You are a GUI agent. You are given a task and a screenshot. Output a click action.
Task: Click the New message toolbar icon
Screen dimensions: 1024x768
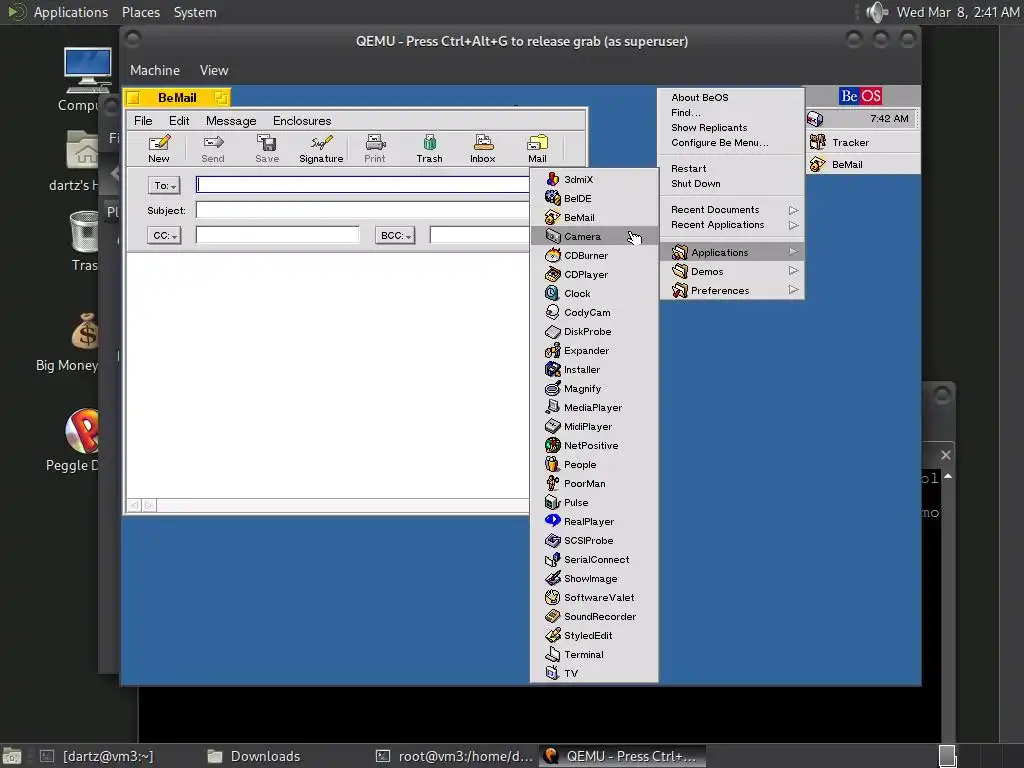(159, 148)
